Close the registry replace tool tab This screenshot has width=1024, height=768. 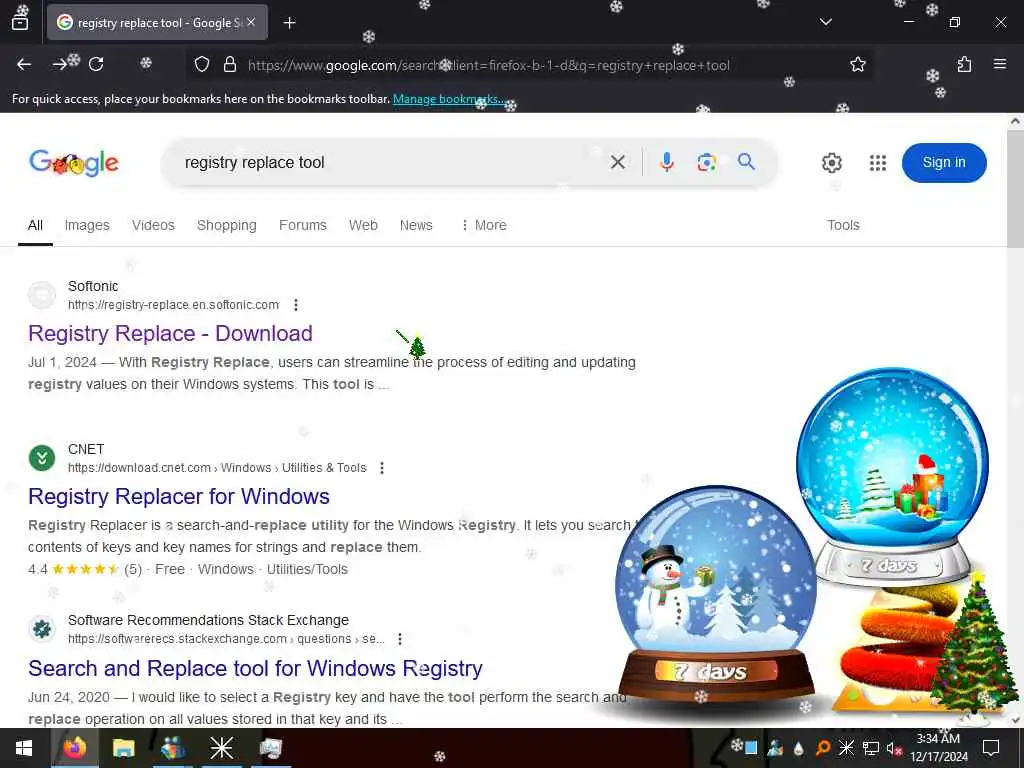[251, 22]
